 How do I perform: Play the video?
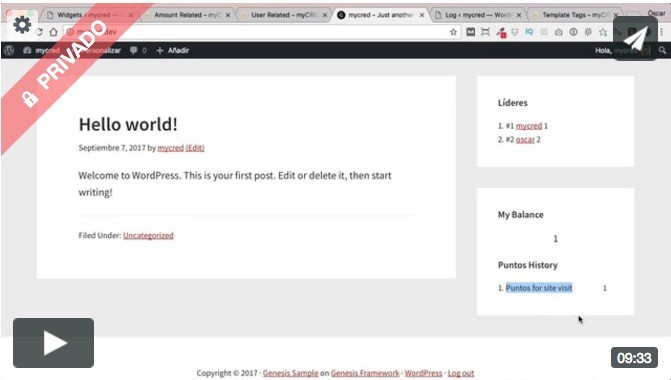(53, 343)
